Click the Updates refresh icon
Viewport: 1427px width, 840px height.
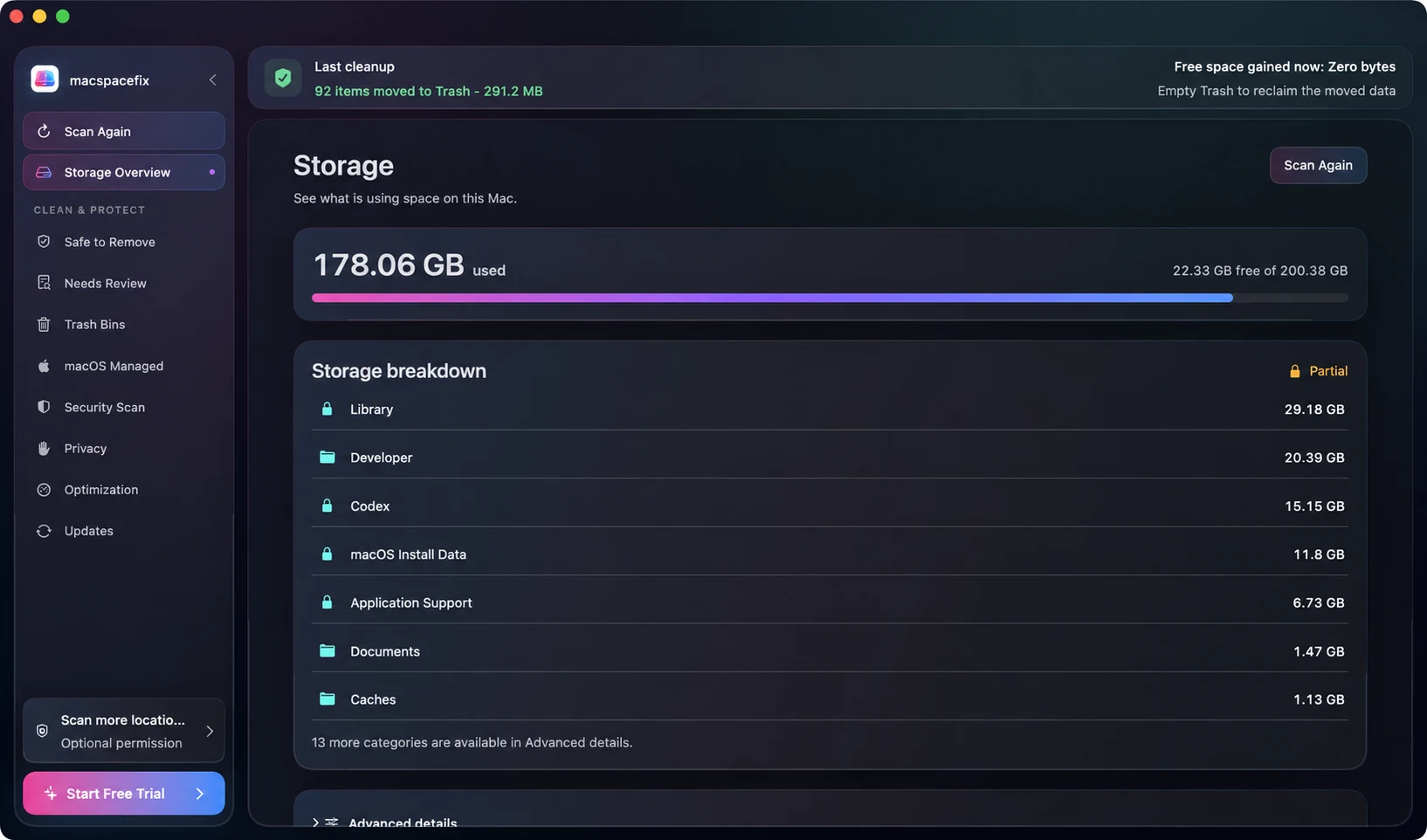click(x=44, y=531)
